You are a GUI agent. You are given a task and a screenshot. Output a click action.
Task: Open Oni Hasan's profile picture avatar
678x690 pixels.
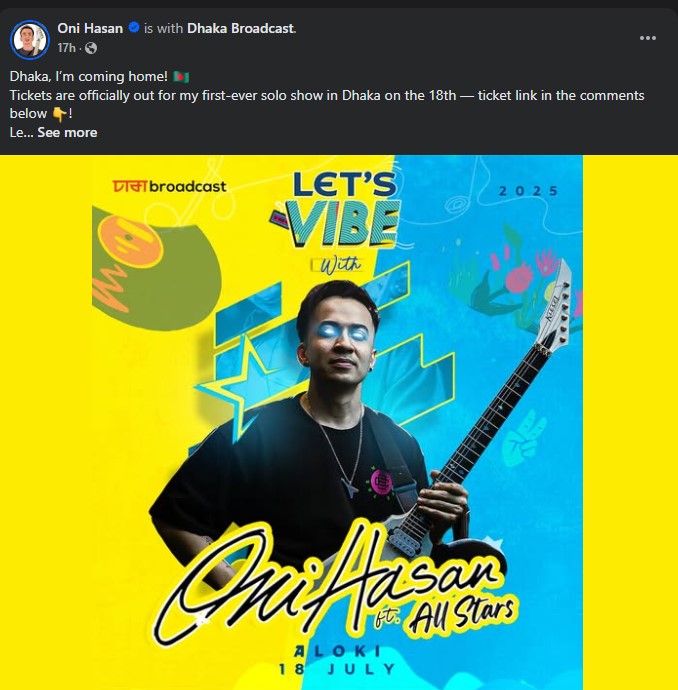point(30,40)
